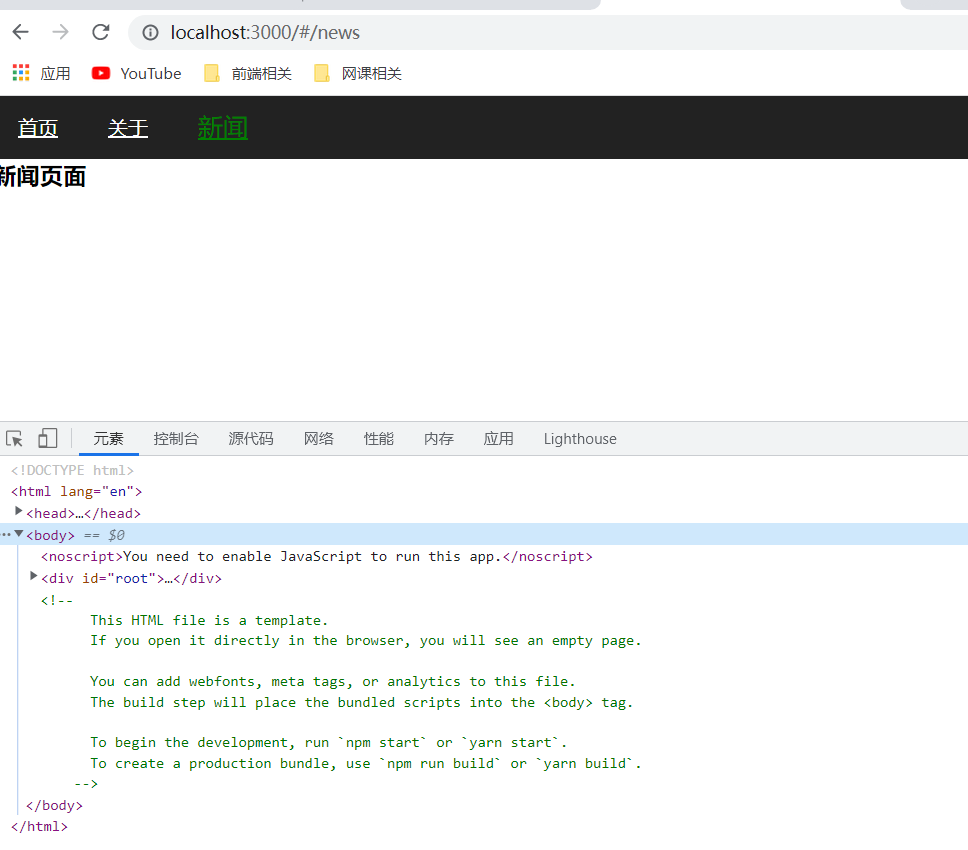Expand the div id="root" node
The height and width of the screenshot is (850, 968).
(34, 576)
